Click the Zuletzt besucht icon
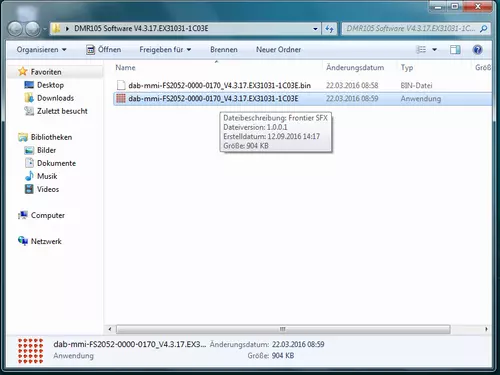The height and width of the screenshot is (375, 500). (x=29, y=111)
